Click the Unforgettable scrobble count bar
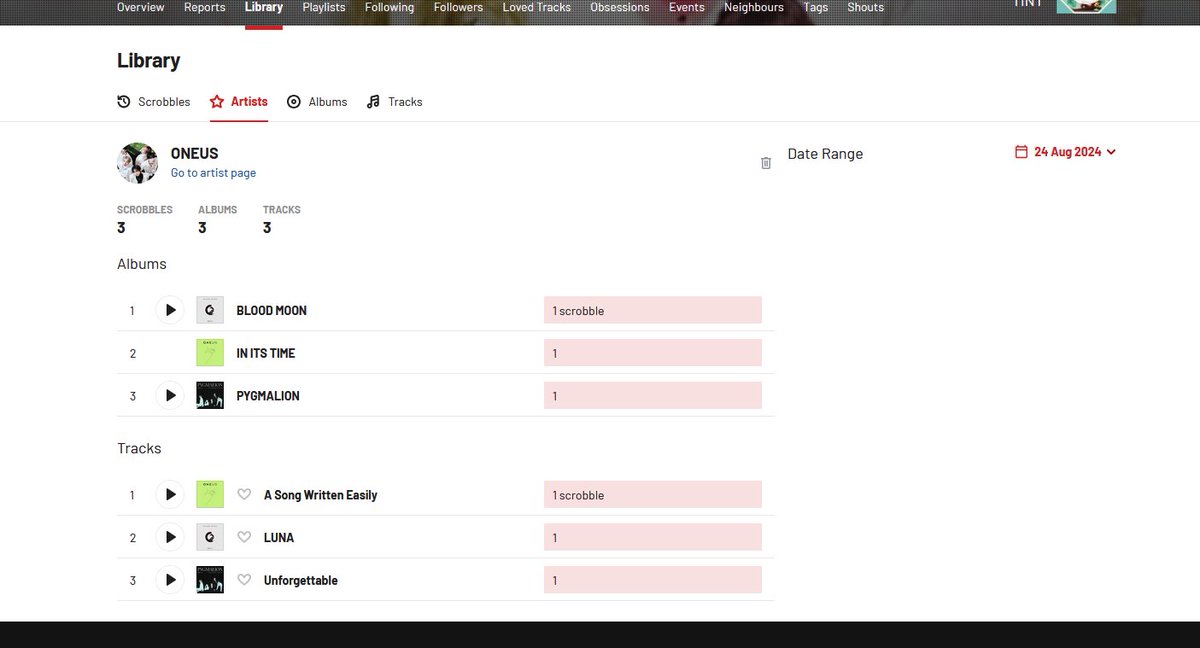Image resolution: width=1200 pixels, height=648 pixels. pyautogui.click(x=653, y=580)
